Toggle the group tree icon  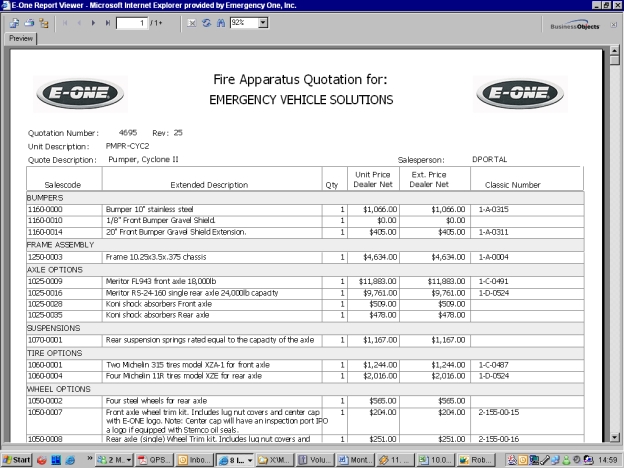(x=44, y=23)
